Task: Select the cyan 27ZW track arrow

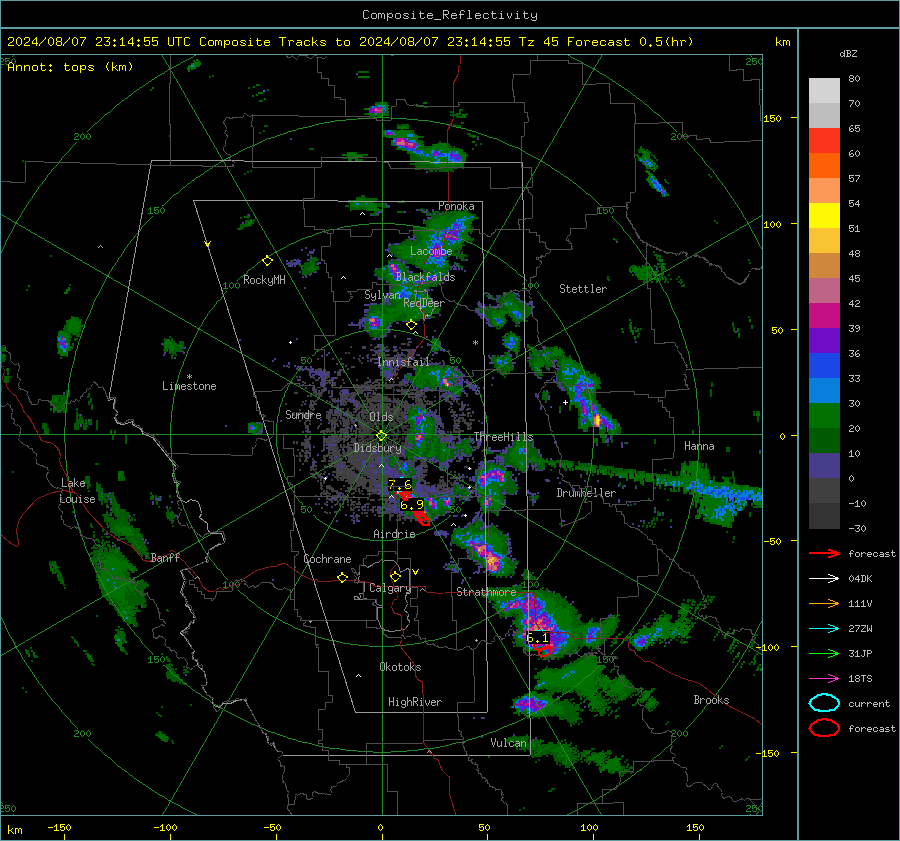Action: [824, 629]
